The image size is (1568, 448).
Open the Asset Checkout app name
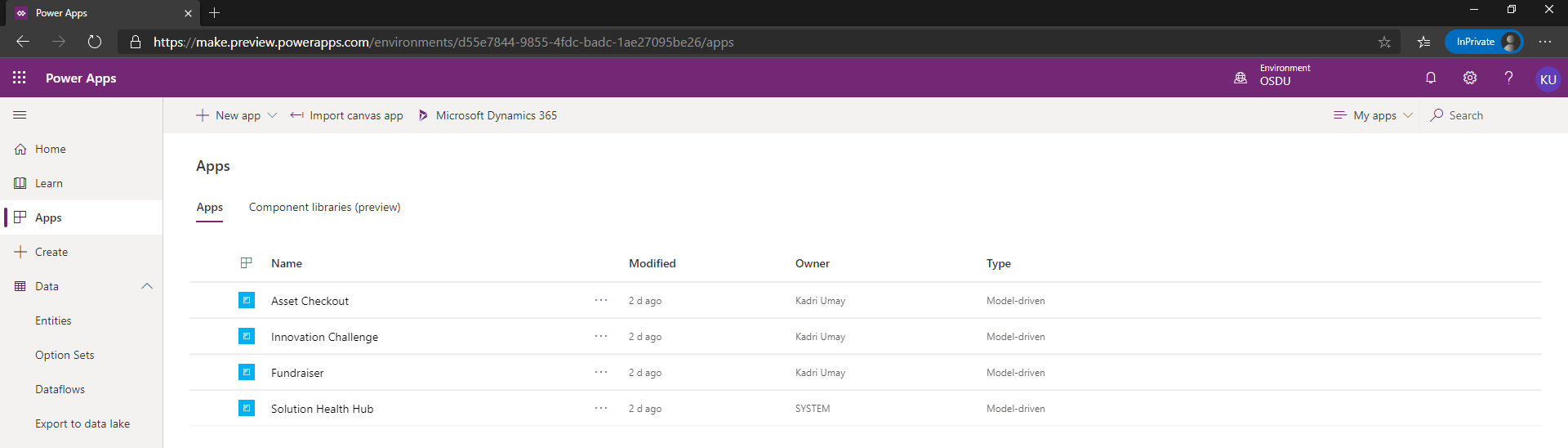point(310,301)
